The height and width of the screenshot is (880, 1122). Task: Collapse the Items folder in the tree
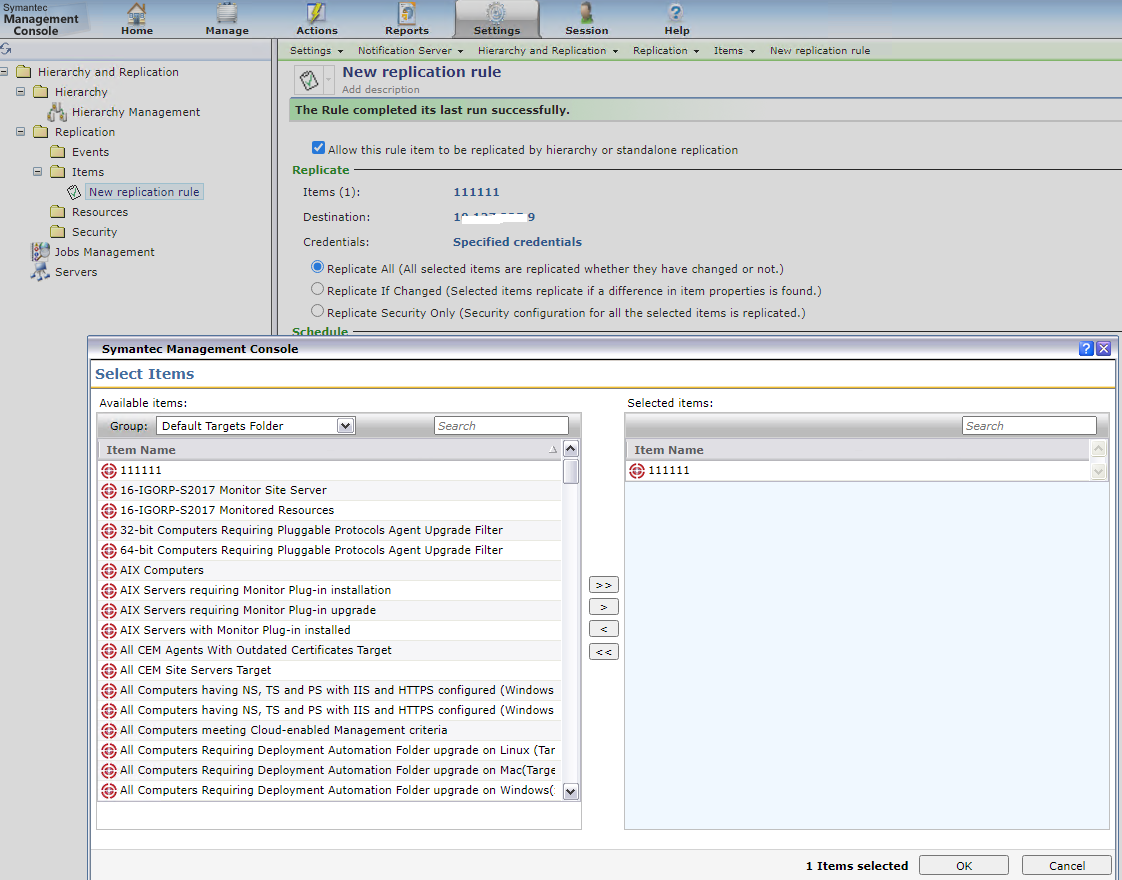38,172
